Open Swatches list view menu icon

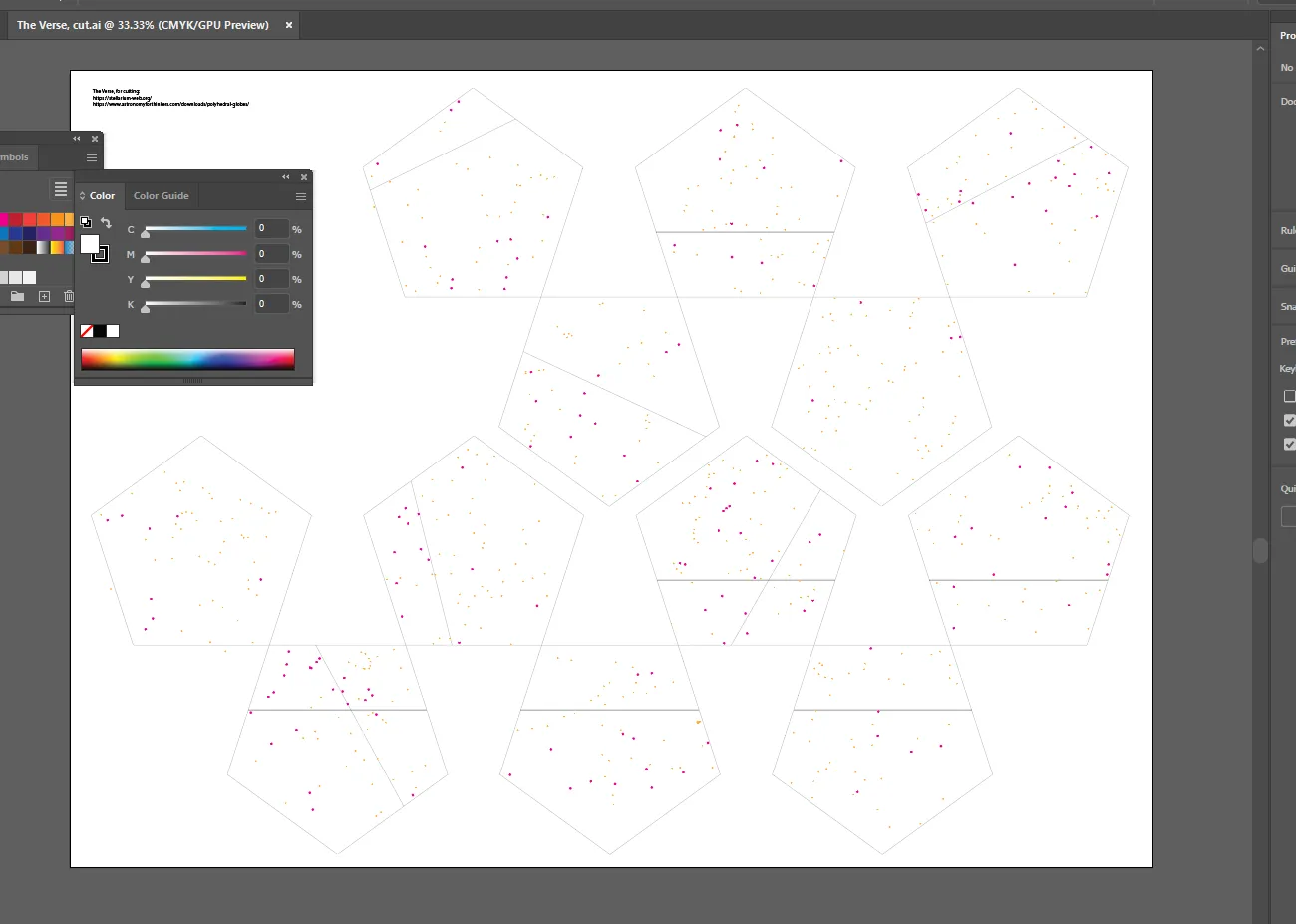click(61, 189)
